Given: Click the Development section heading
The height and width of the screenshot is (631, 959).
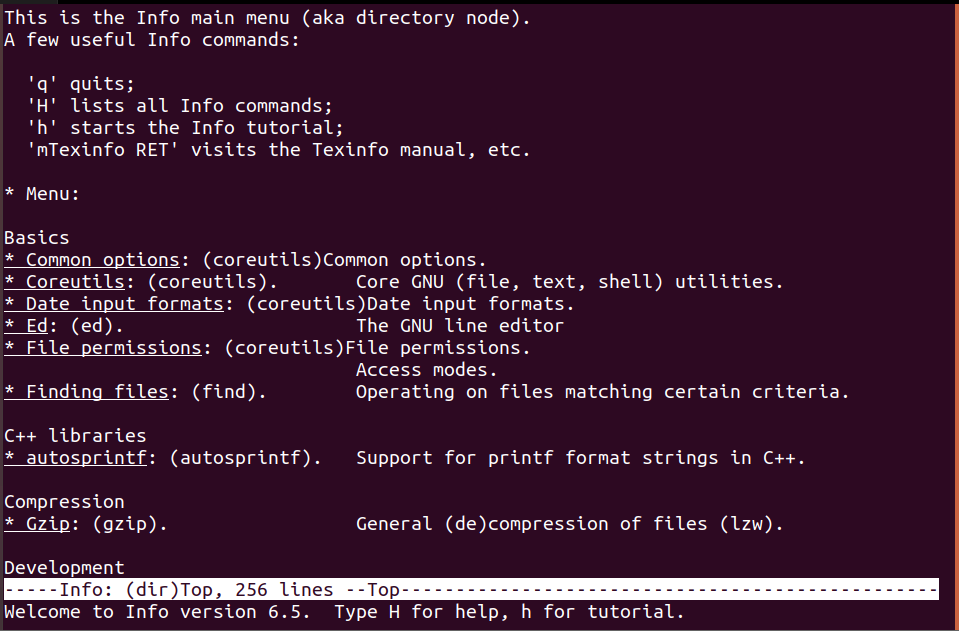Looking at the screenshot, I should tap(64, 568).
